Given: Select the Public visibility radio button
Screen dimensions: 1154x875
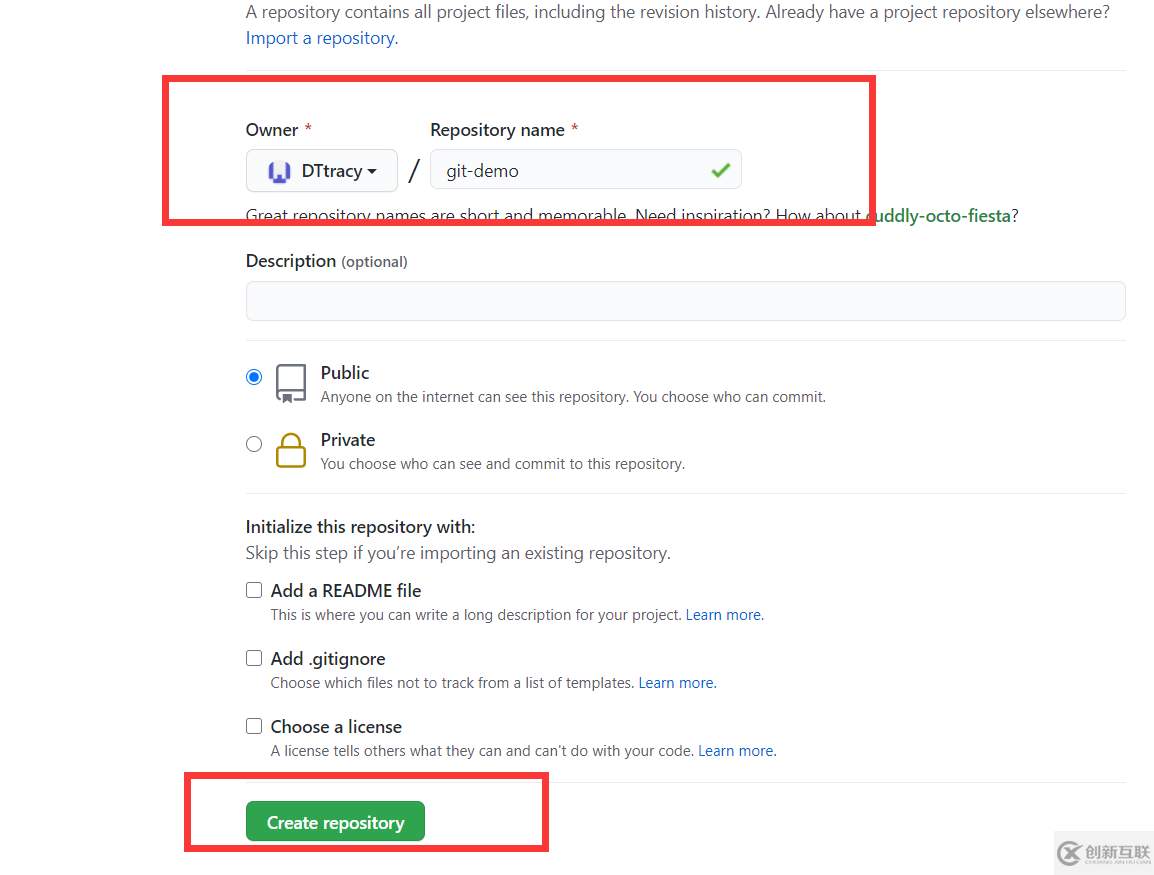Looking at the screenshot, I should coord(254,377).
